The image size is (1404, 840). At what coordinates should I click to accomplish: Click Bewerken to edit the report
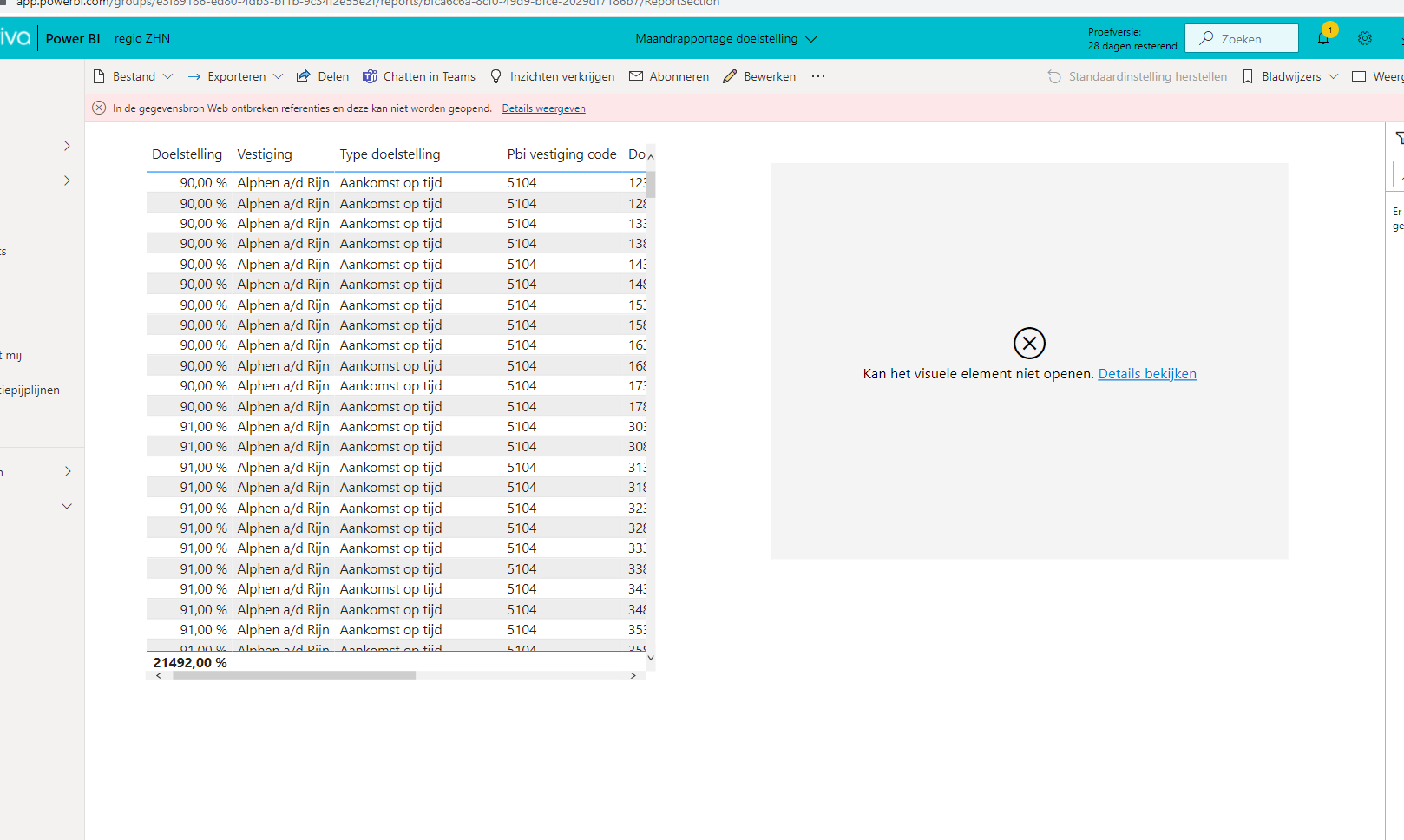coord(759,76)
